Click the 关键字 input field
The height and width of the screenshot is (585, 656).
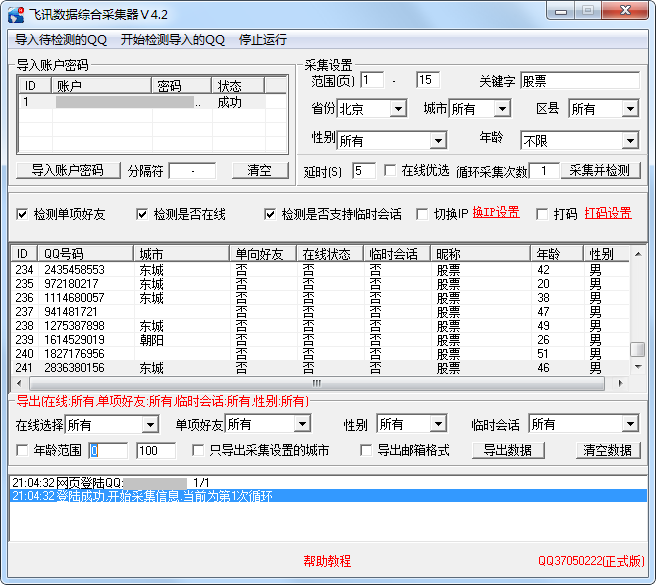click(x=579, y=80)
